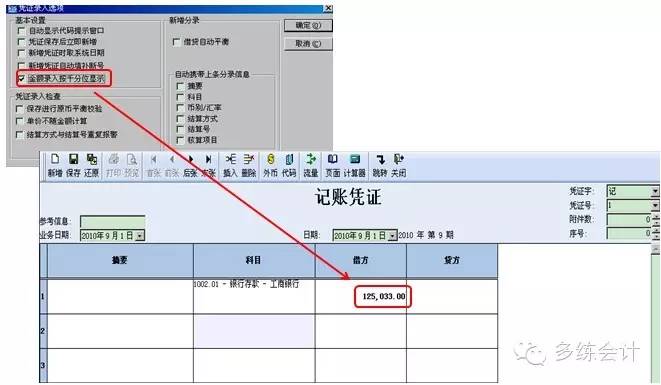
Task: Click the 科目 column header
Action: click(x=254, y=261)
